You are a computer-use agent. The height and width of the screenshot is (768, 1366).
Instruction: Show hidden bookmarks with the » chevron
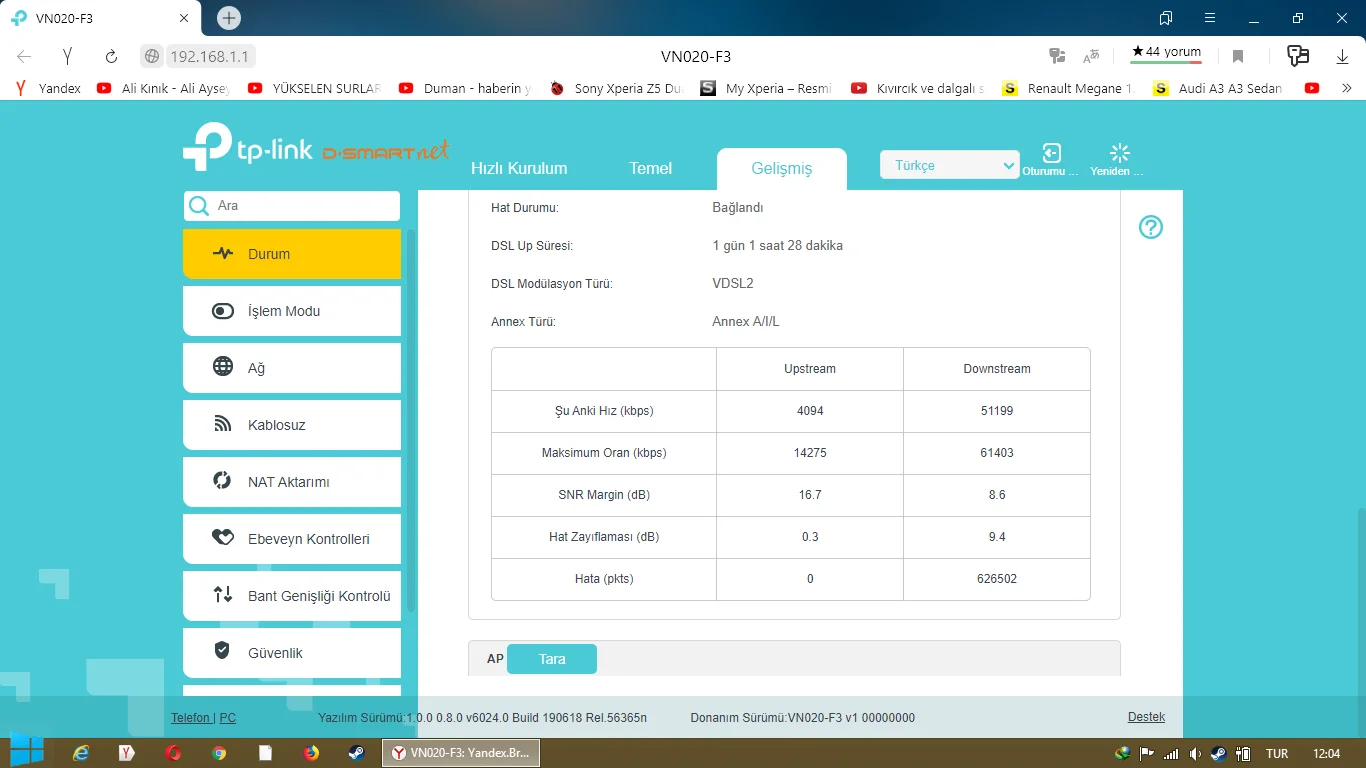(1347, 88)
